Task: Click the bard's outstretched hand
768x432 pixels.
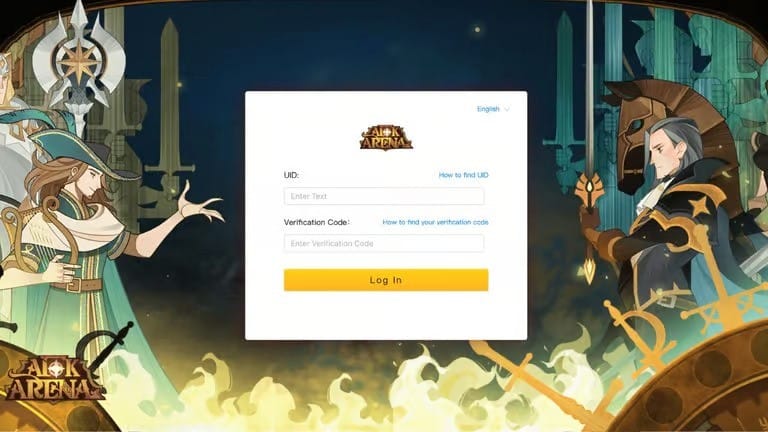Action: (x=198, y=203)
